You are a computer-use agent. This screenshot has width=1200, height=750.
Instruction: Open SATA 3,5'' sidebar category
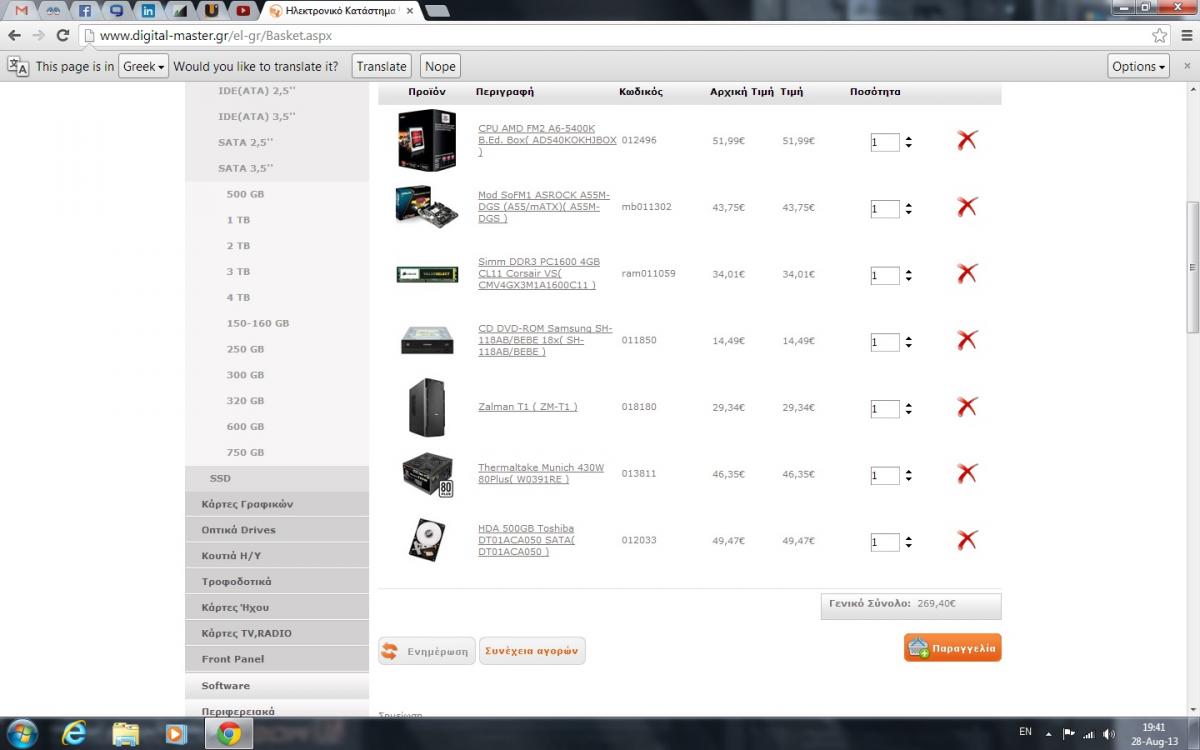pyautogui.click(x=245, y=168)
